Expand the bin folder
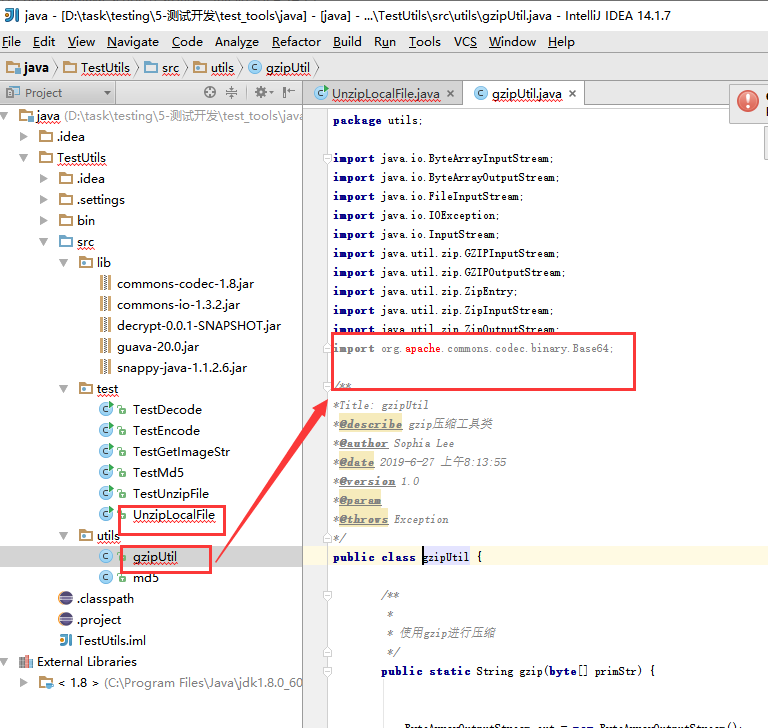Viewport: 768px width, 728px height. [44, 220]
